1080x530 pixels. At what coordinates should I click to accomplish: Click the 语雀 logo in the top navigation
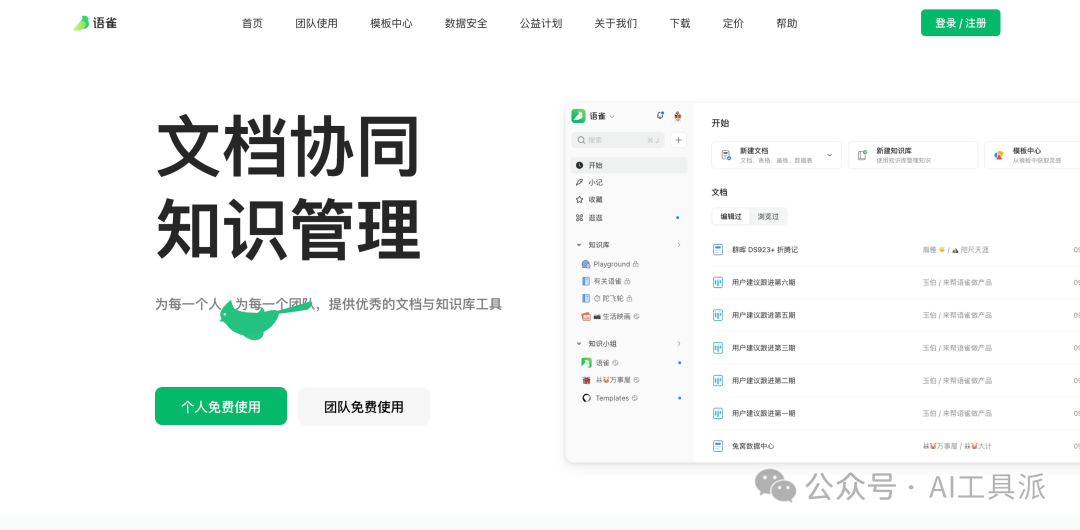pyautogui.click(x=95, y=23)
